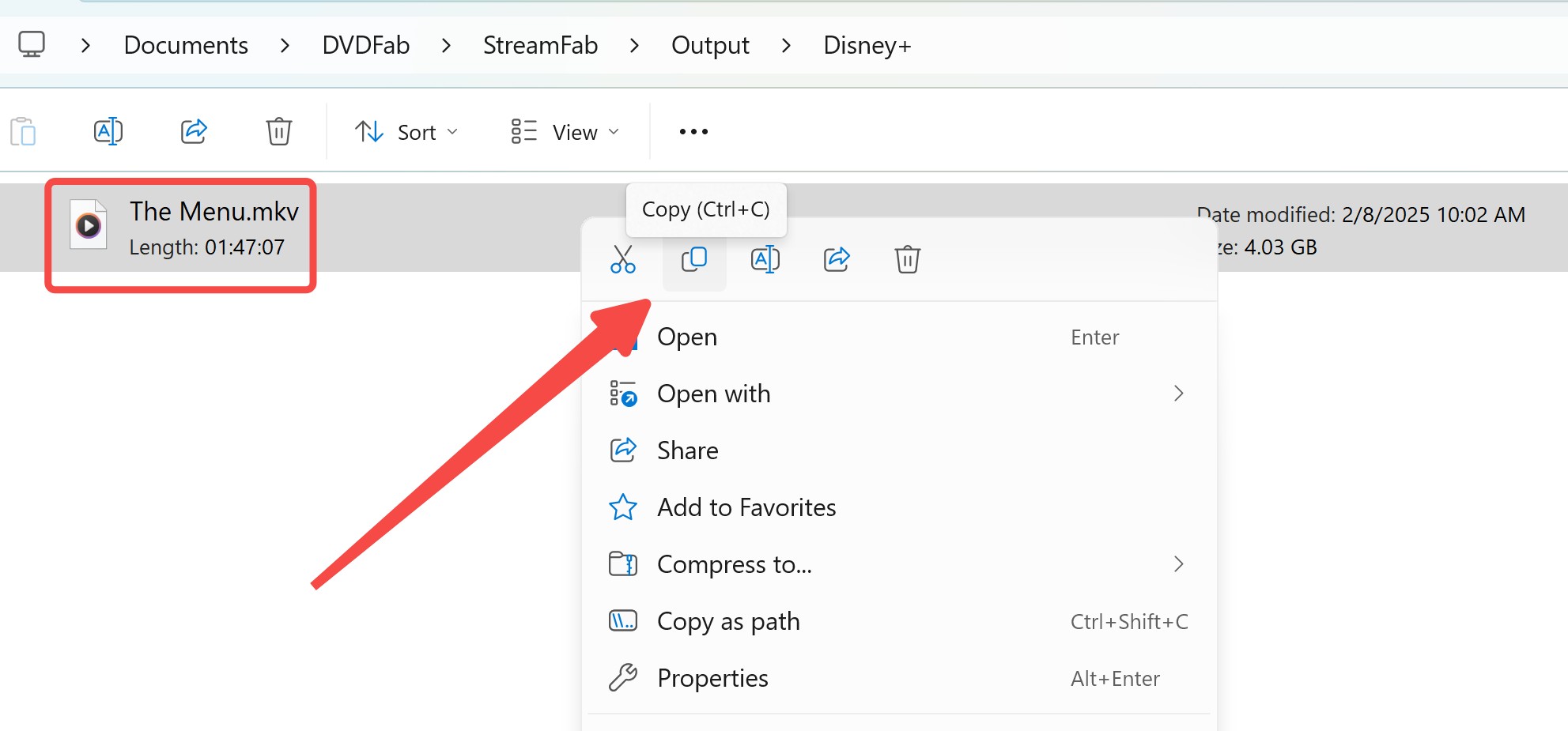Click the Length: 01:47:07 text

pyautogui.click(x=206, y=247)
